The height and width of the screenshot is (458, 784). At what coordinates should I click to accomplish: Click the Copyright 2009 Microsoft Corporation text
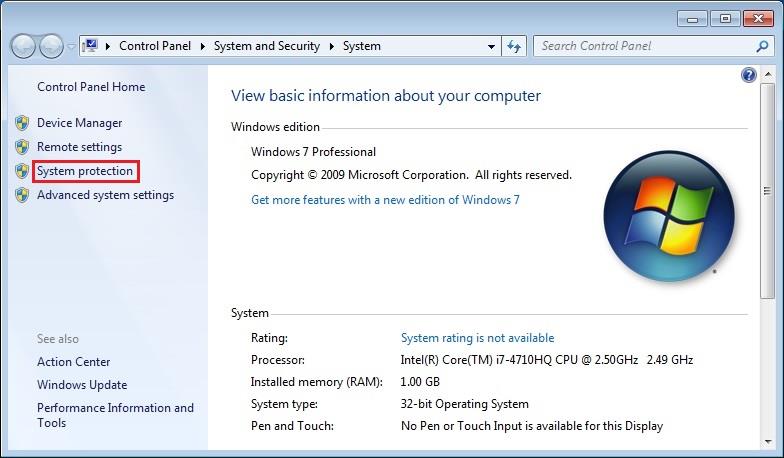[x=412, y=175]
